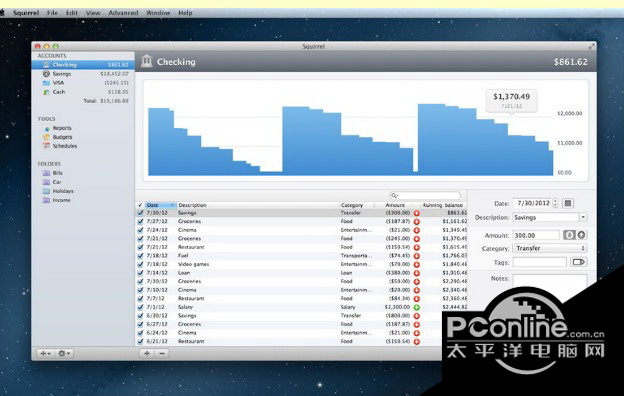
Task: Click the Amount field showing 300.00
Action: click(x=536, y=235)
